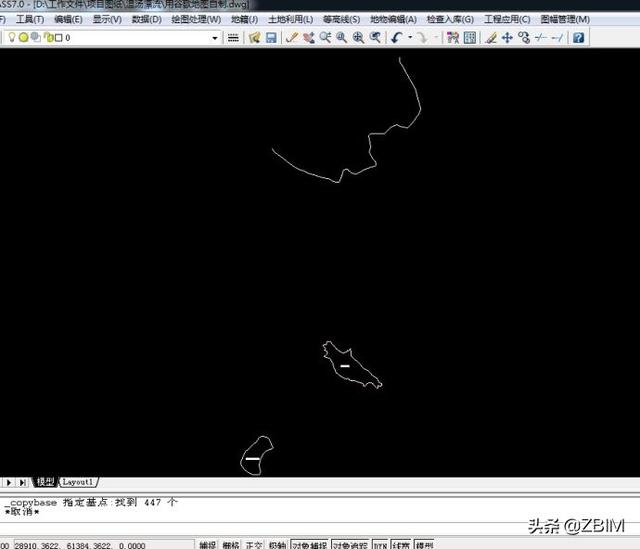Viewport: 640px width, 549px height.
Task: Toggle 模型 space button in status bar
Action: (424, 545)
